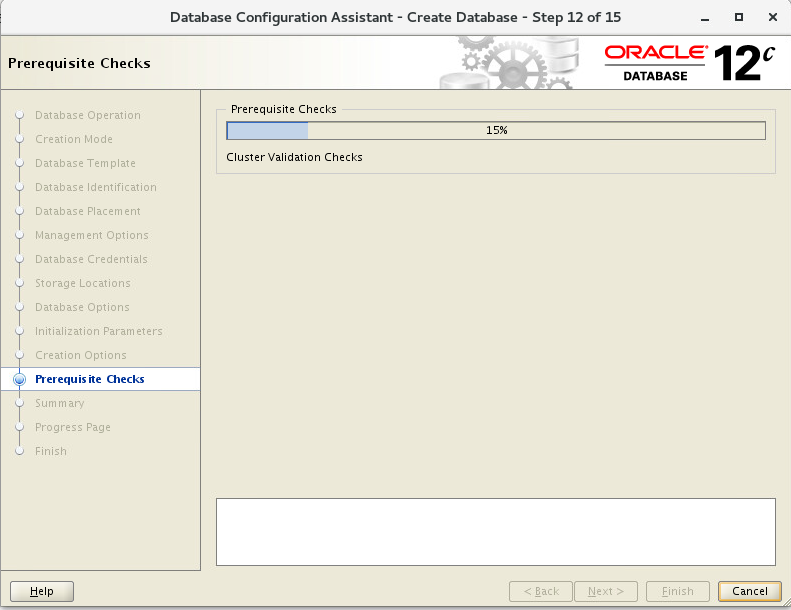Open the Database Credentials step
Screen dimensions: 791x610
pos(91,259)
